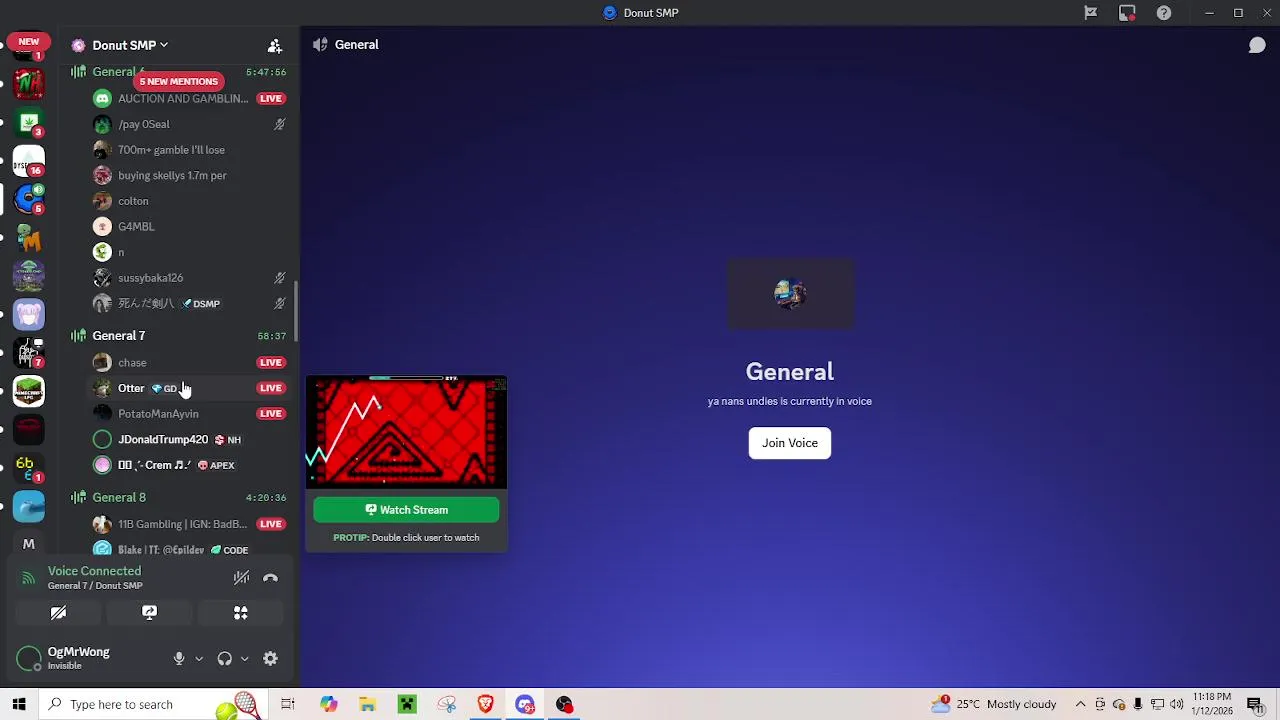The image size is (1280, 720).
Task: Open the 6b server icon in sidebar
Action: tap(29, 468)
